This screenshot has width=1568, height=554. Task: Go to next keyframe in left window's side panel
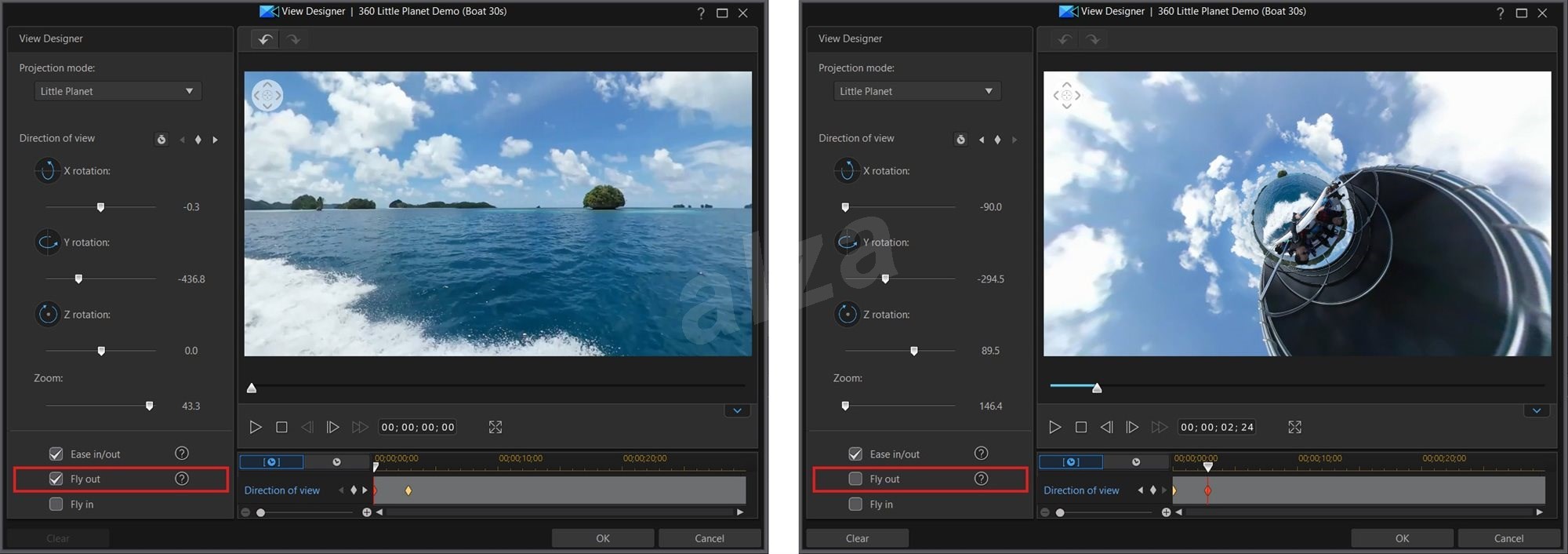point(215,140)
